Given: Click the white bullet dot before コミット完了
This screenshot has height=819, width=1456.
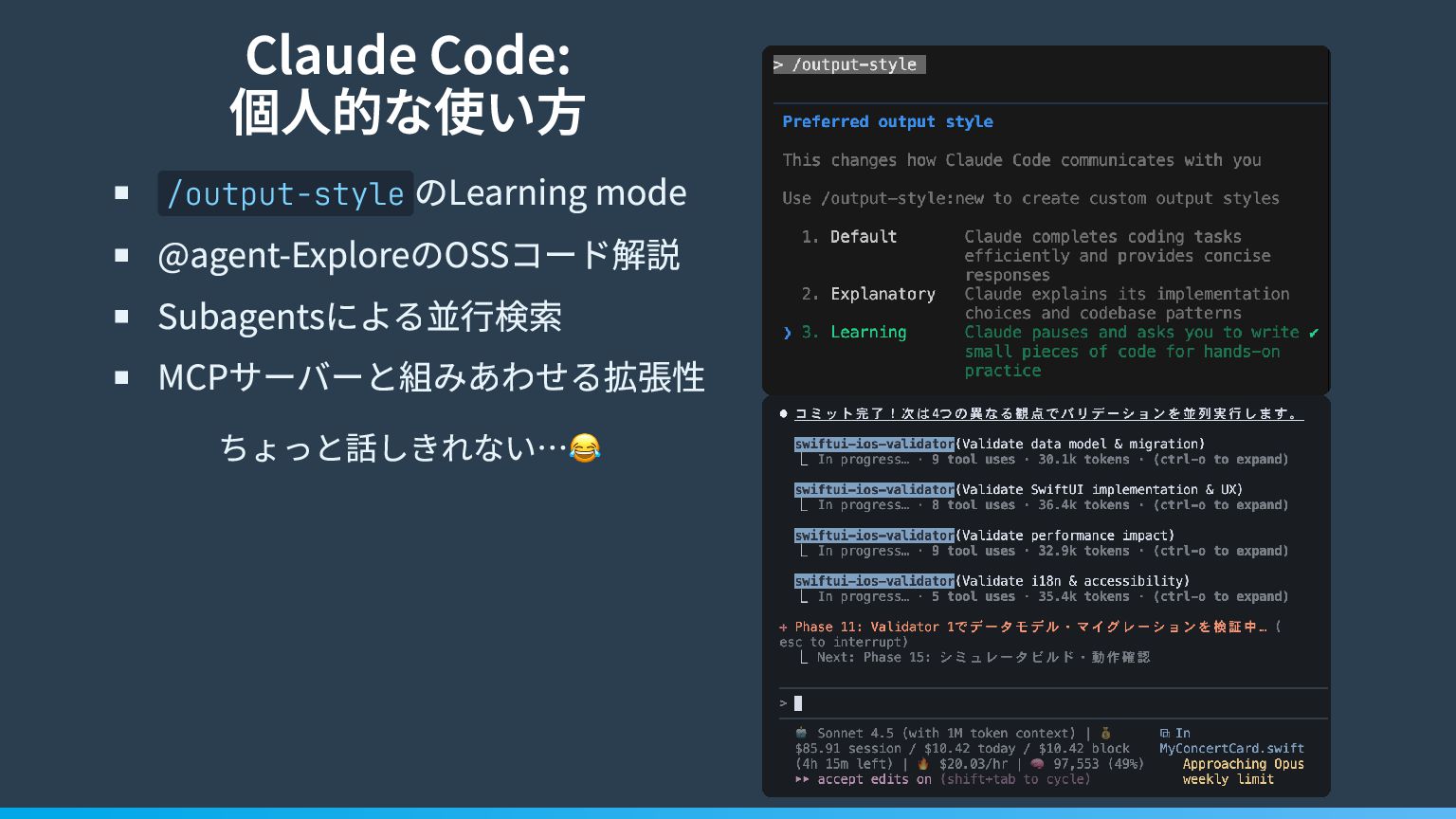Looking at the screenshot, I should pyautogui.click(x=784, y=413).
